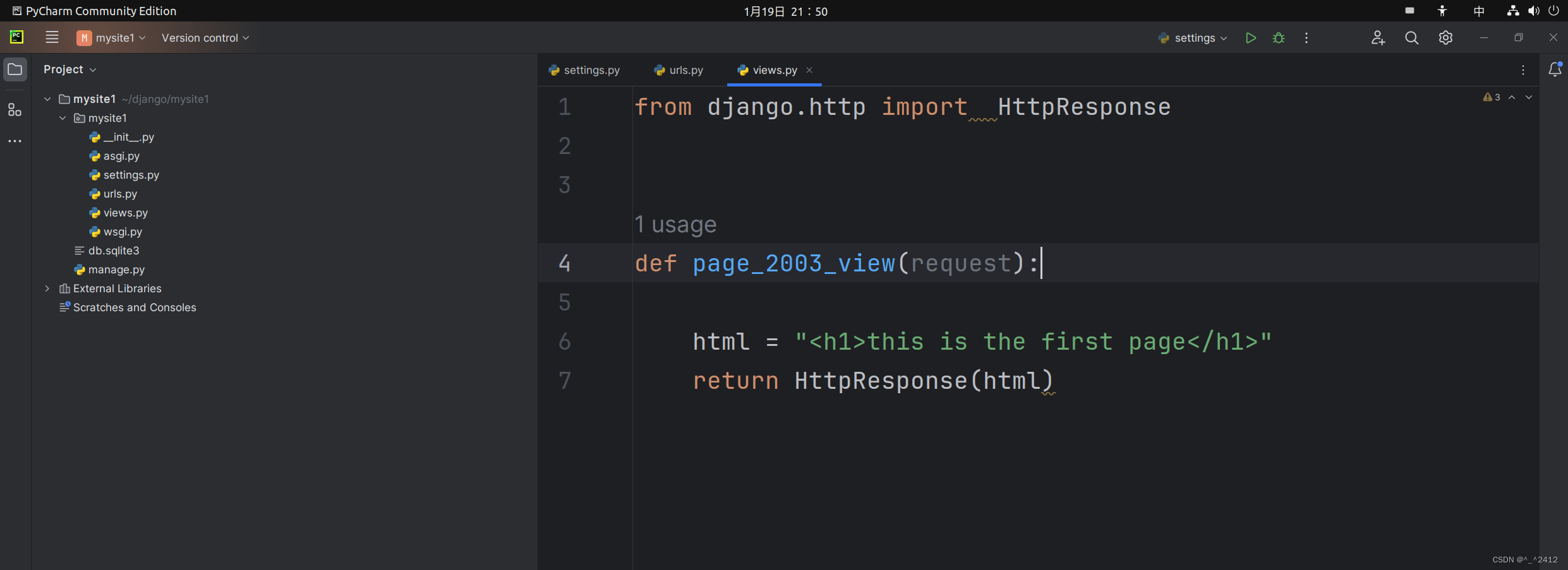Toggle the Project tool window folder icon
Screen dimensions: 1568x570
click(15, 69)
